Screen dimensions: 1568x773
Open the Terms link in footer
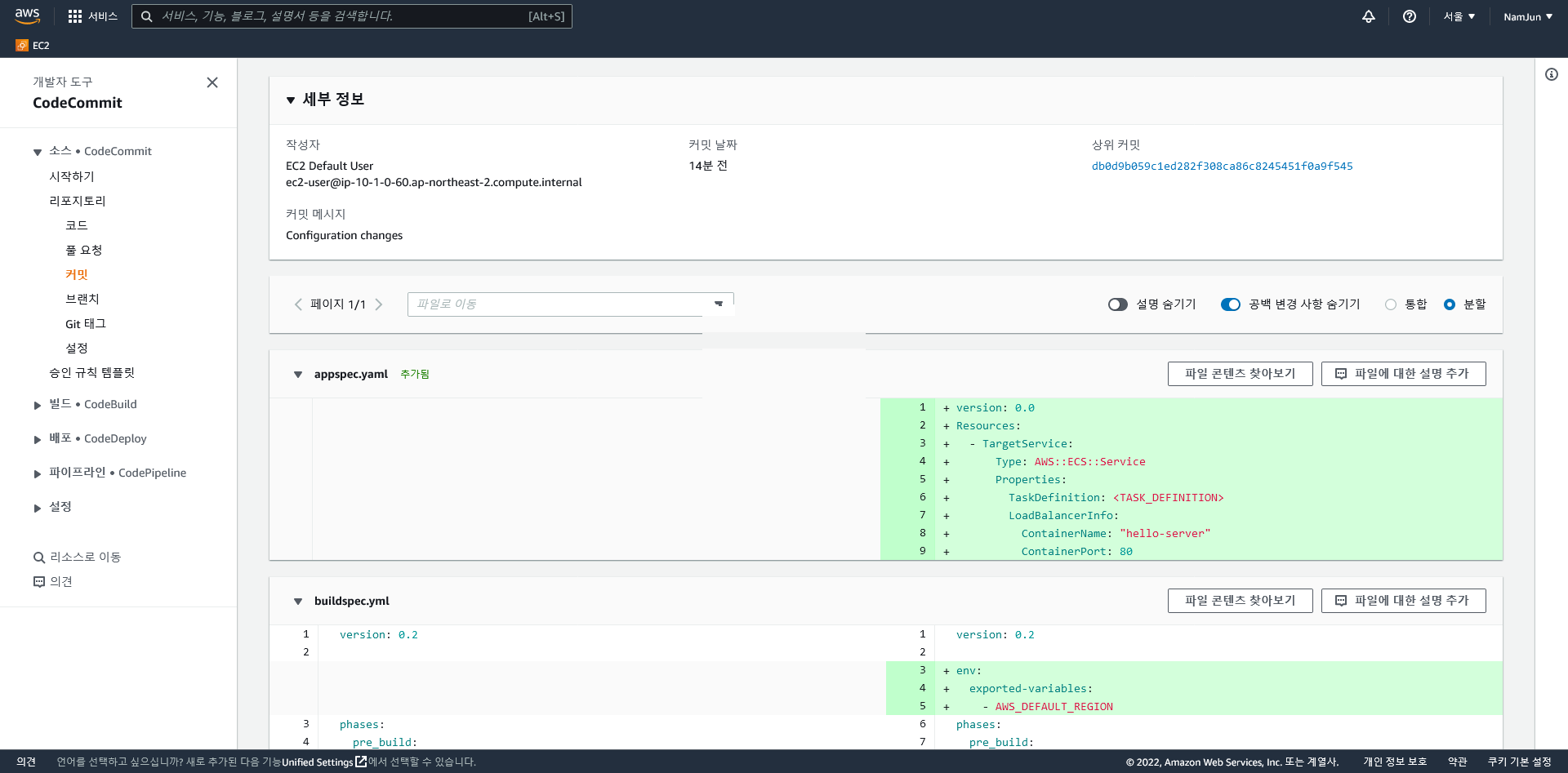1458,762
